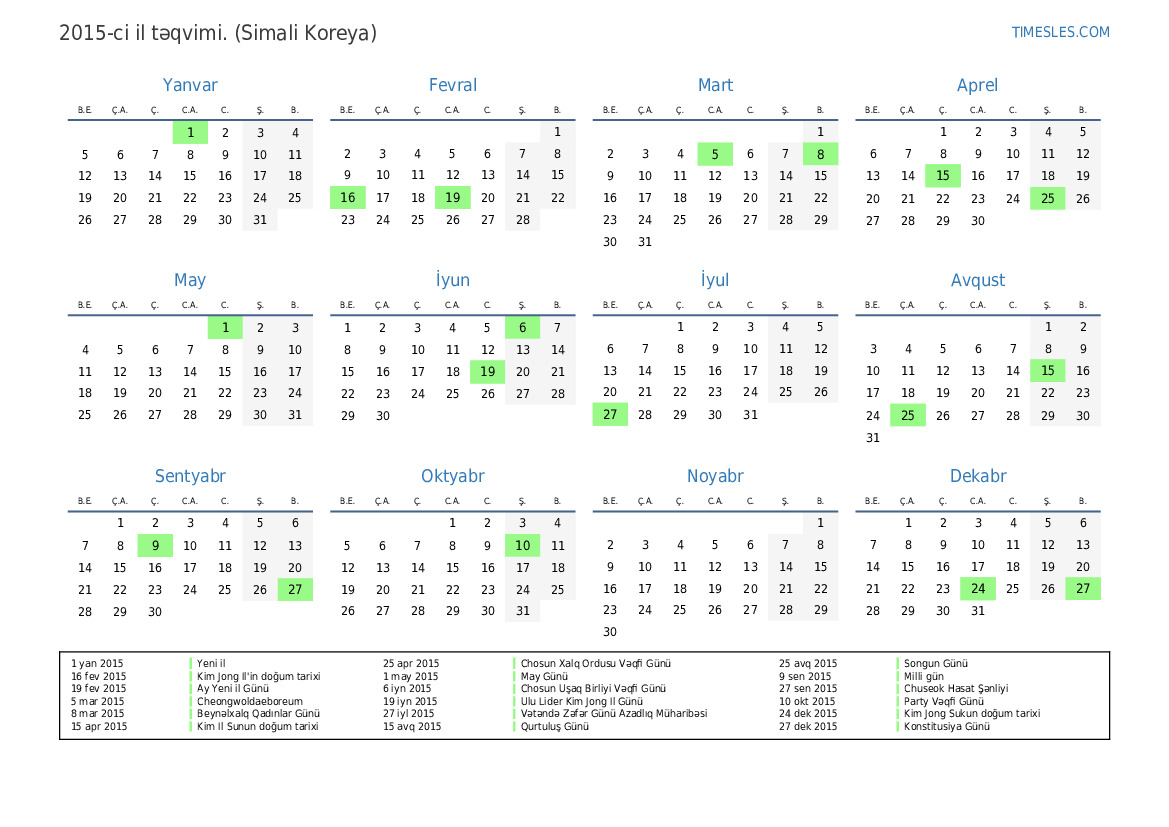Click the 30 in Noyabr

[610, 632]
